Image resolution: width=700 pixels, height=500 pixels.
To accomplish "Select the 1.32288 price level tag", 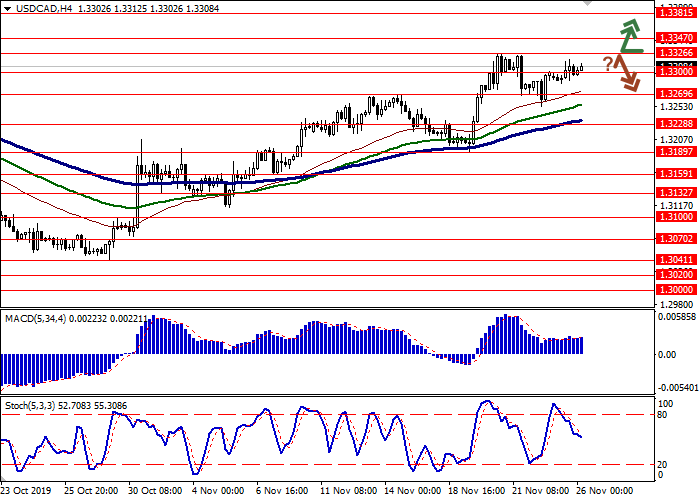I will pos(677,124).
